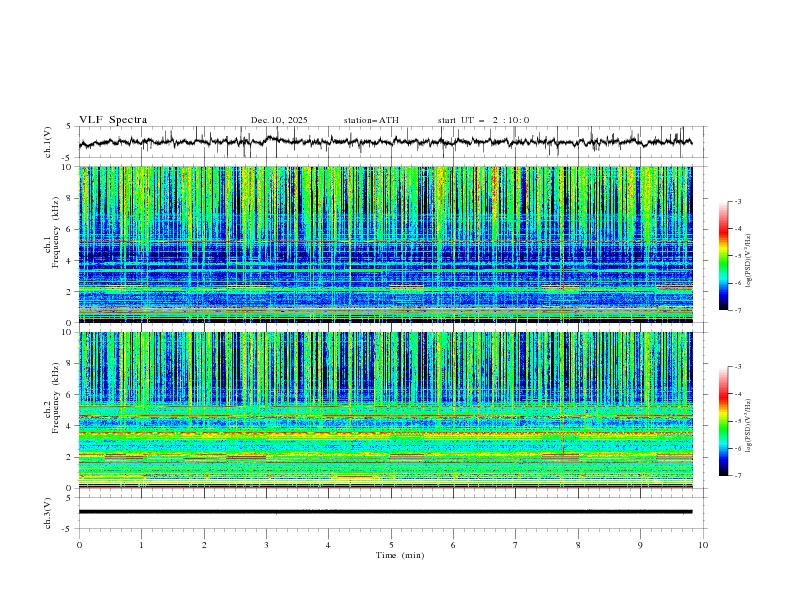Click the ch.1(V) waveform axis label

pyautogui.click(x=48, y=142)
